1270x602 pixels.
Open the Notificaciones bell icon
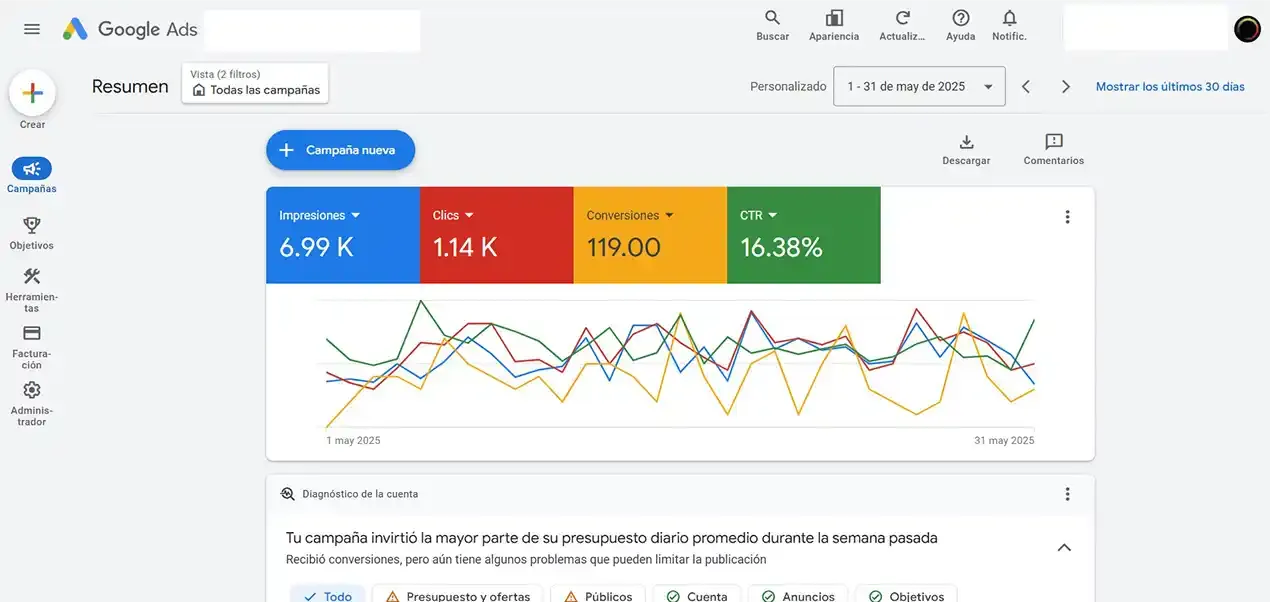coord(1009,18)
